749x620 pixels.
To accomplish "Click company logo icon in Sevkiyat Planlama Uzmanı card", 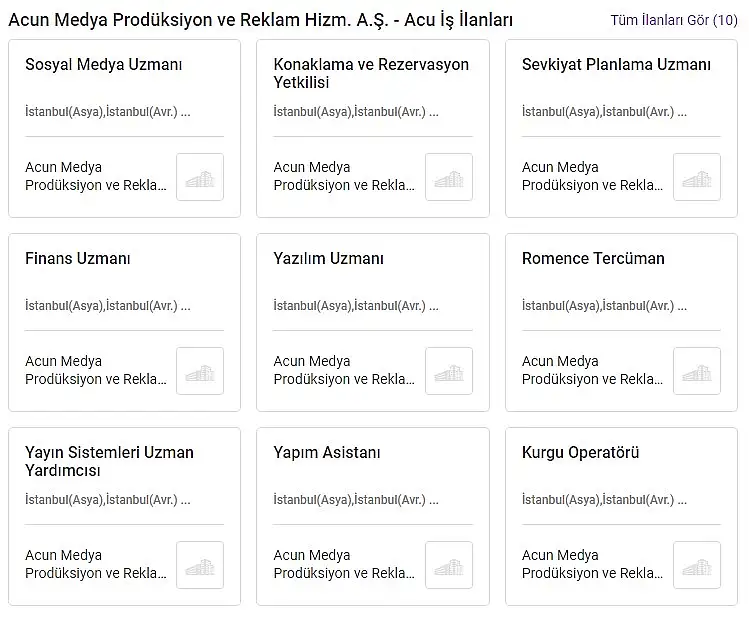I will [x=696, y=177].
